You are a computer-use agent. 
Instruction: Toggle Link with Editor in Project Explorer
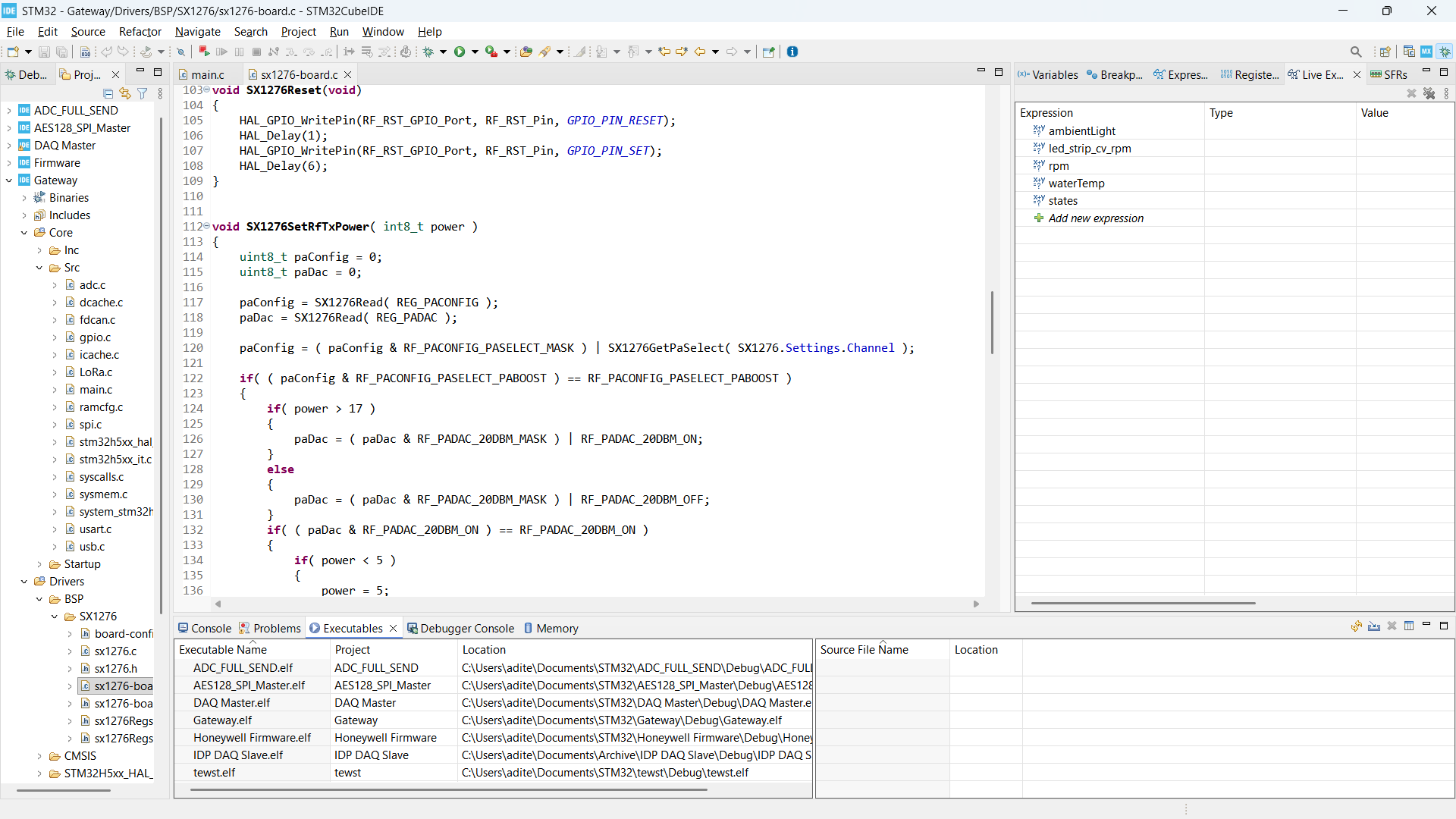point(125,93)
